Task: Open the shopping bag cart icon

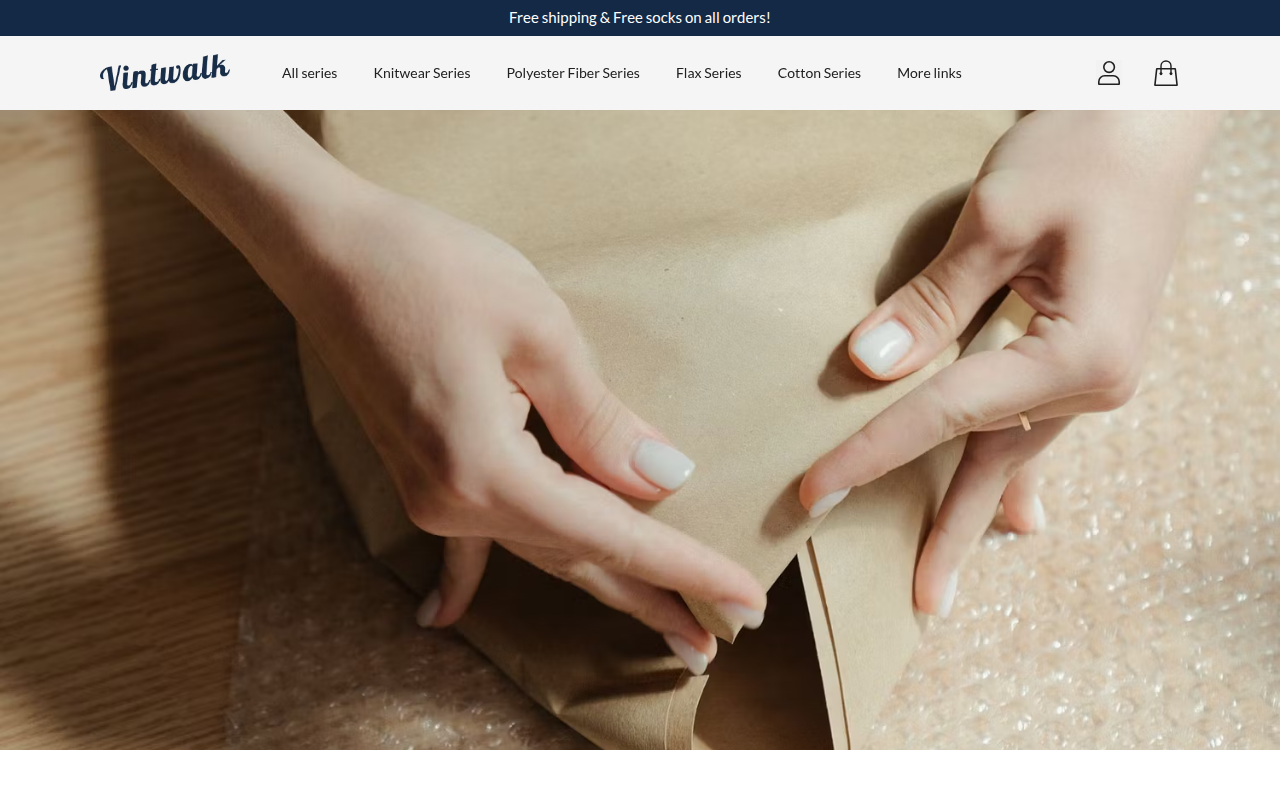Action: 1165,73
